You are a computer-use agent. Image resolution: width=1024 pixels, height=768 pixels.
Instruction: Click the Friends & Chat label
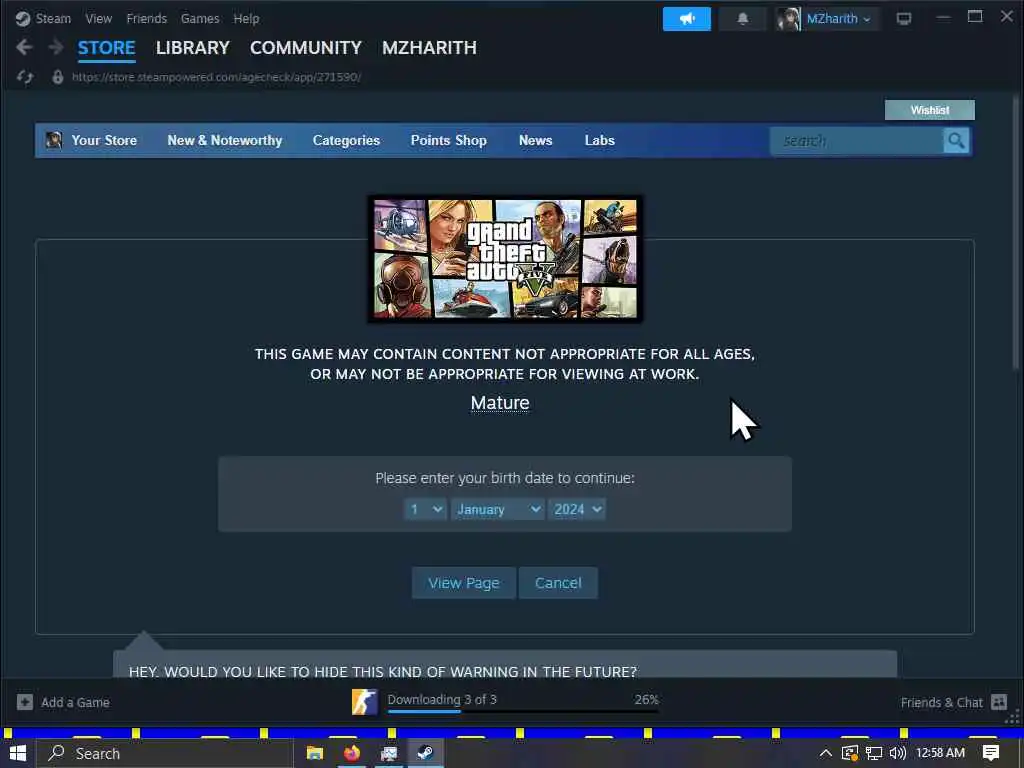coord(941,702)
